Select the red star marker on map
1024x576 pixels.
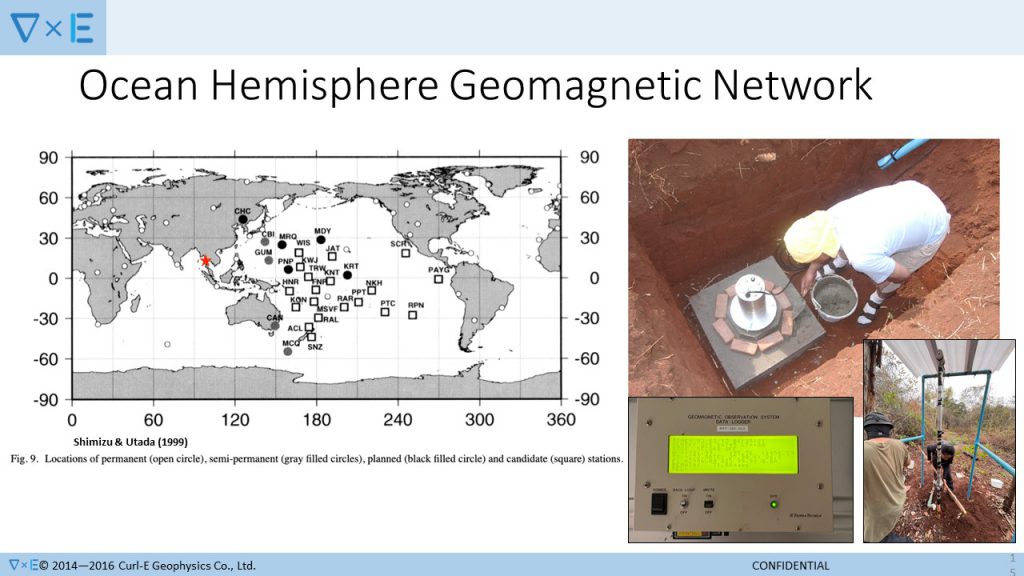[206, 260]
